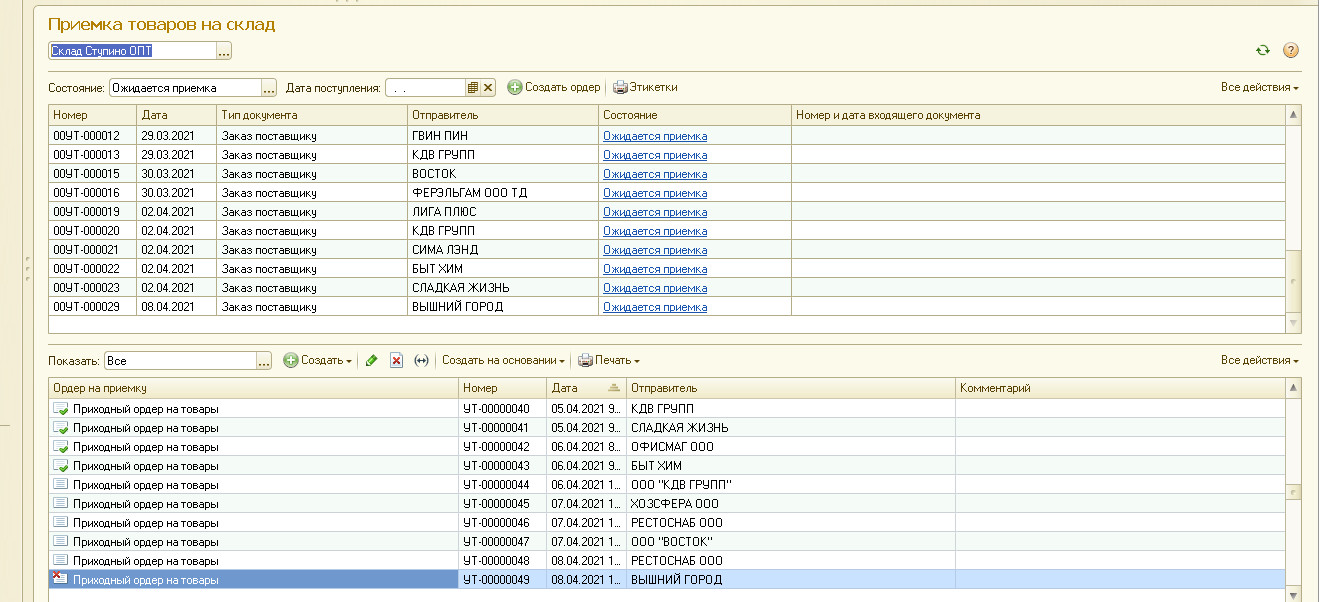Screen dimensions: 1319x602
Task: Click the set date interval icon
Action: [x=421, y=360]
